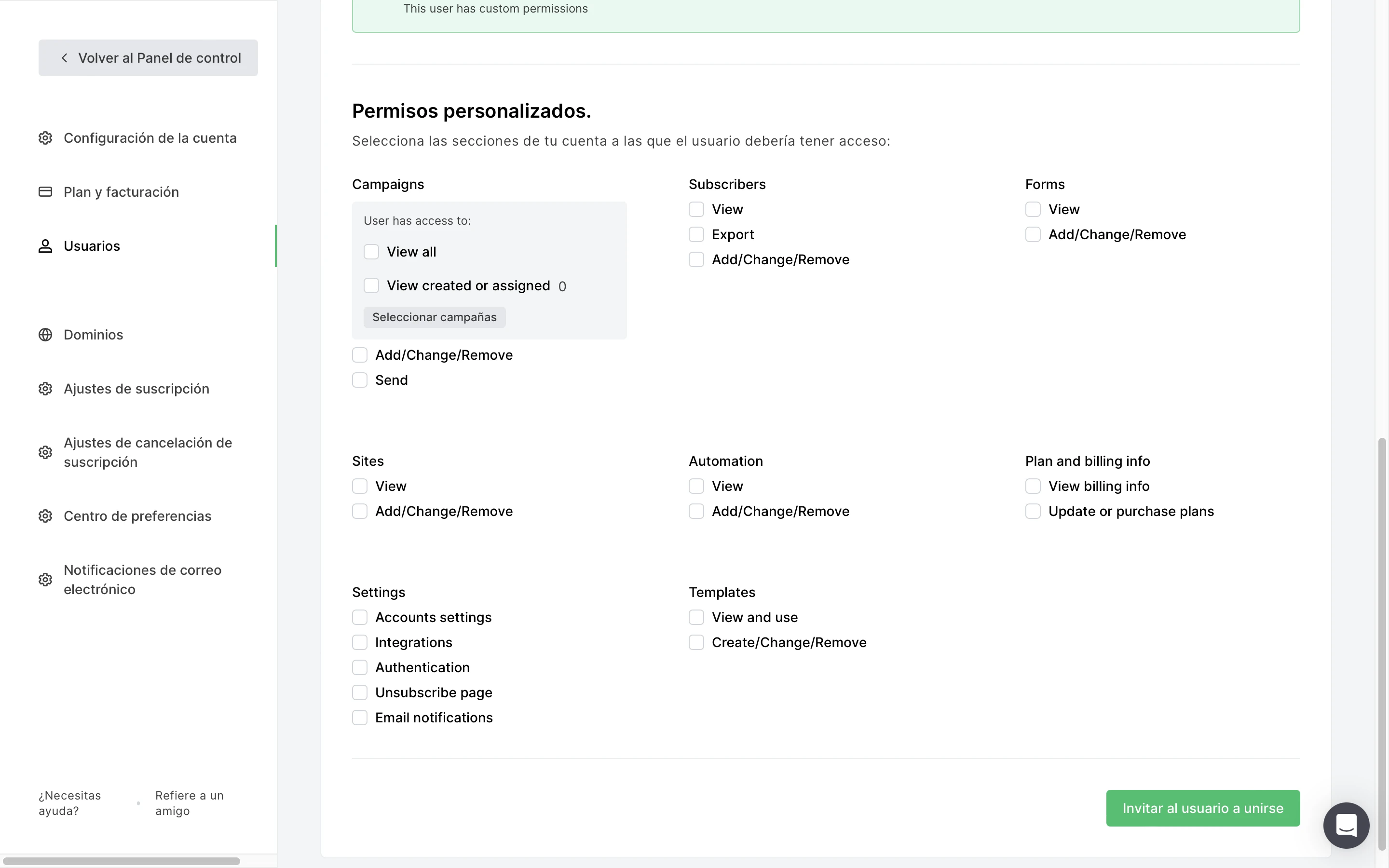Click the gear icon beside Configuración de la cuenta

(x=45, y=138)
